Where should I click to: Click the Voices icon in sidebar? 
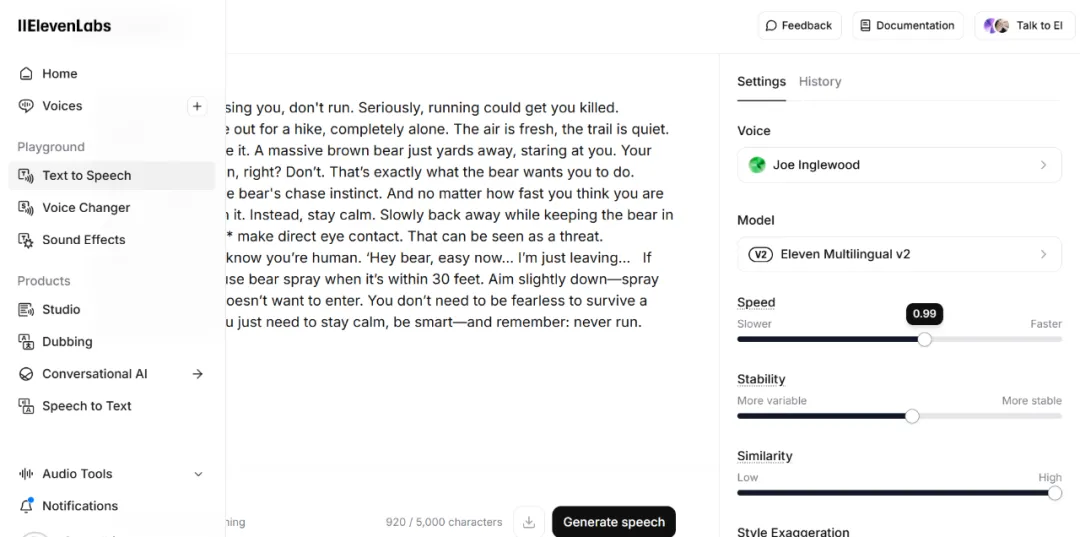click(26, 106)
